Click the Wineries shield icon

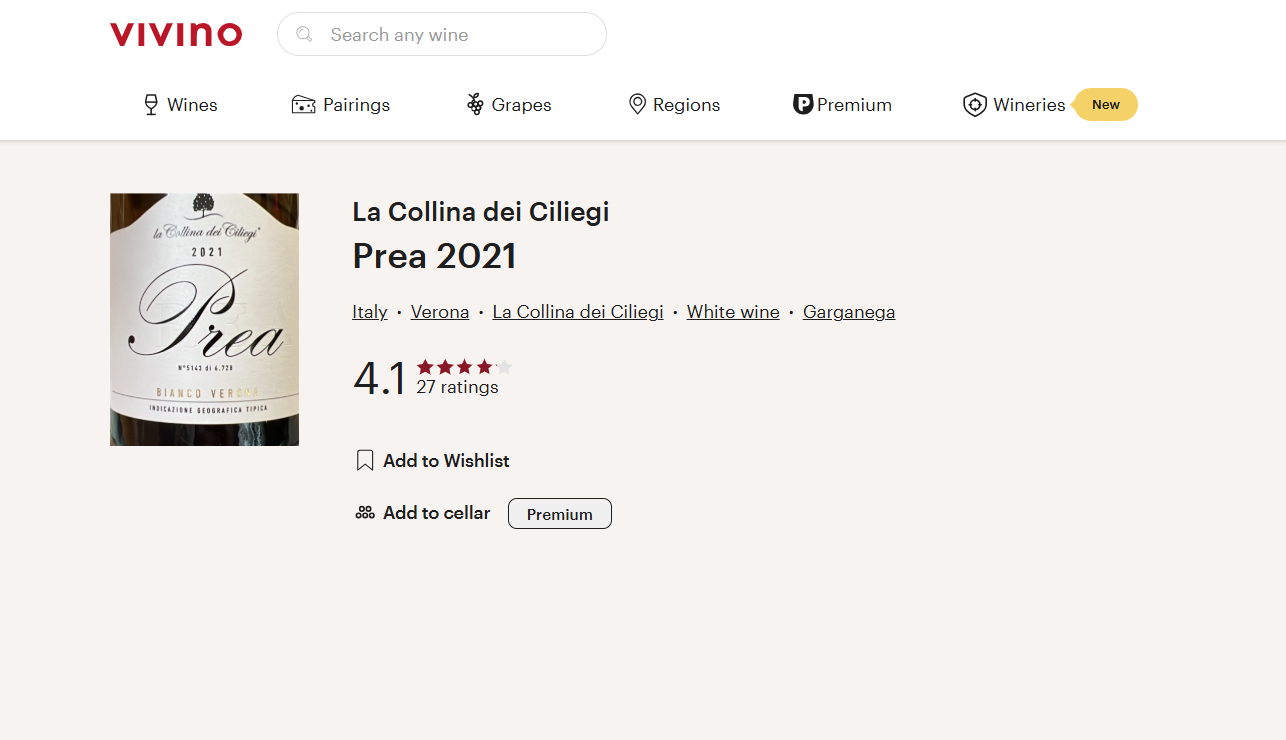(974, 105)
